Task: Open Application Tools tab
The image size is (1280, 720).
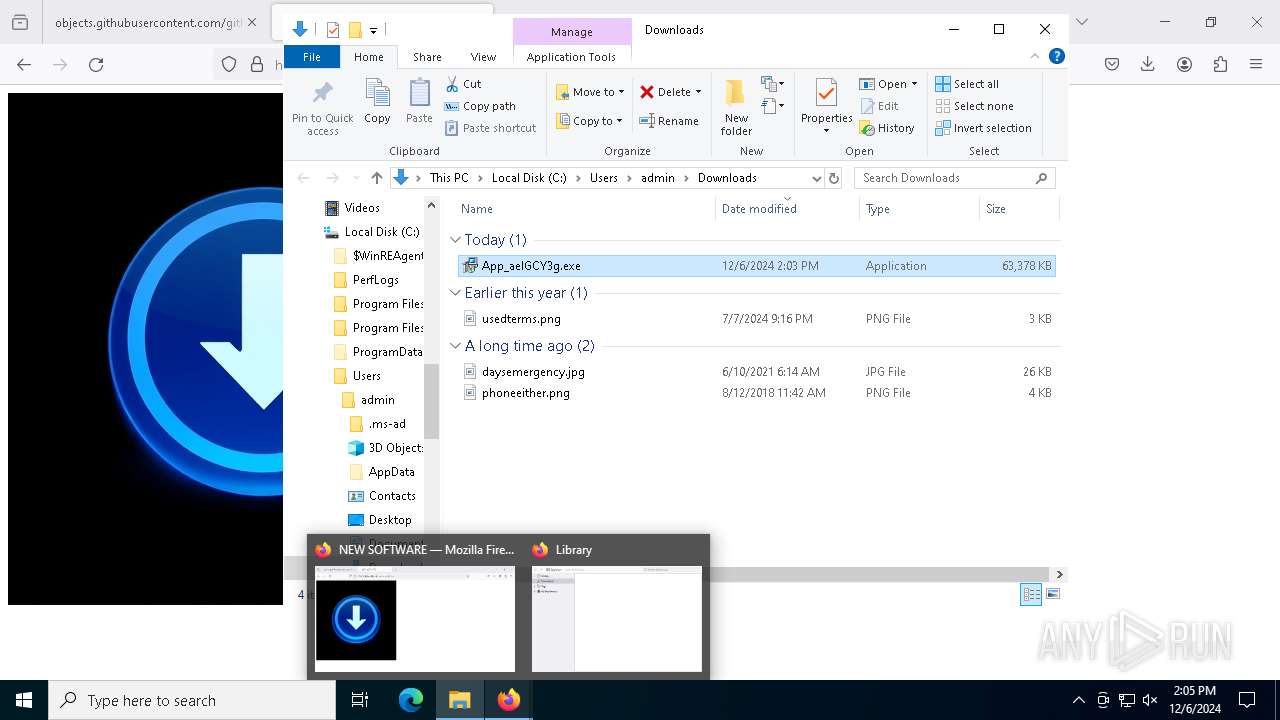Action: pos(571,57)
